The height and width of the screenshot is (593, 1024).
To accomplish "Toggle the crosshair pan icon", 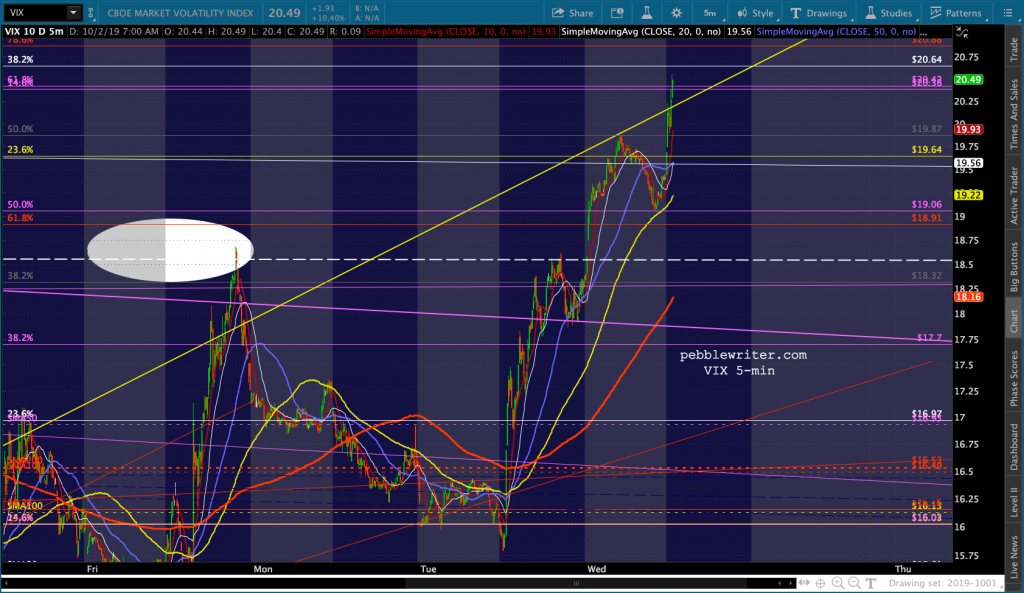I will (820, 583).
